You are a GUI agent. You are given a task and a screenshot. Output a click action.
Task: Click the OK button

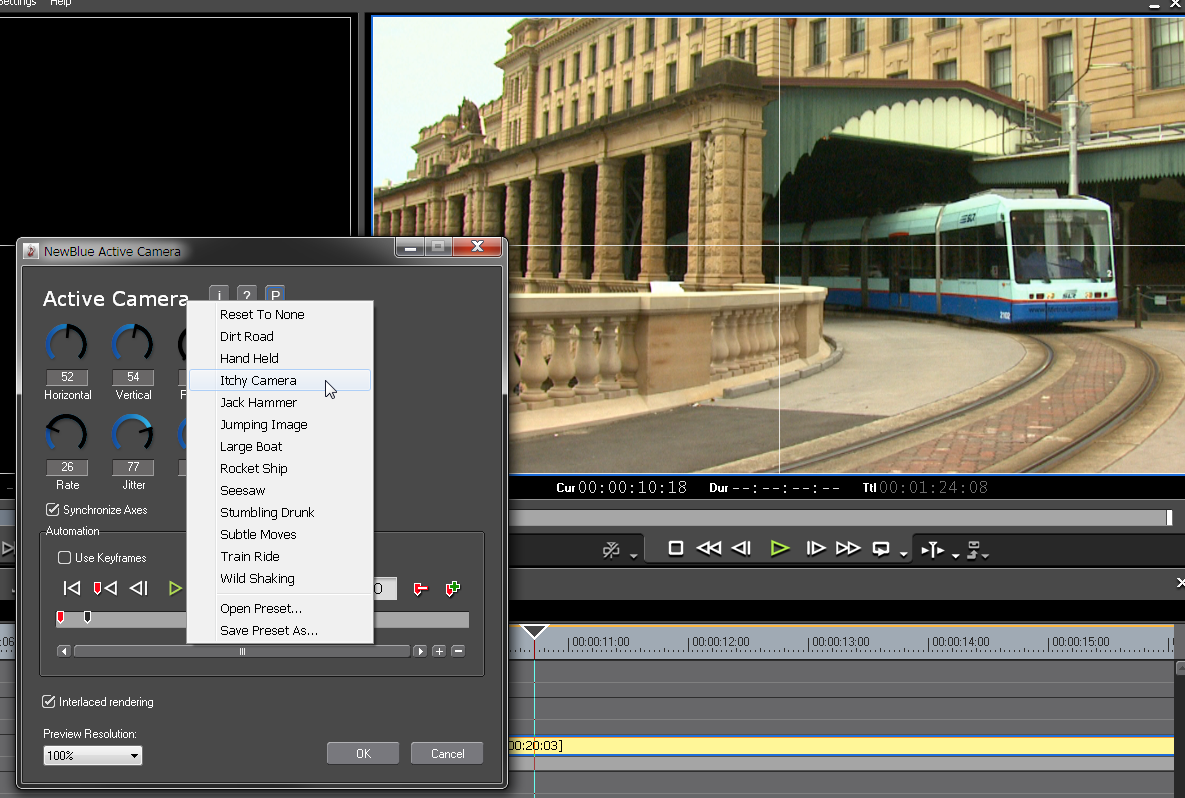click(363, 753)
